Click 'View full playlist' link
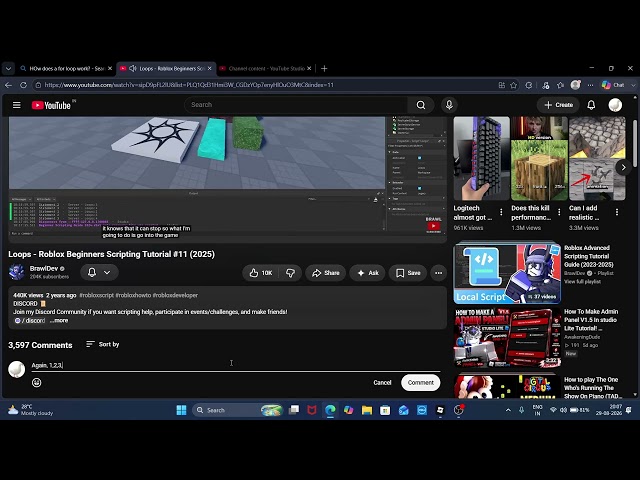The height and width of the screenshot is (480, 640). pyautogui.click(x=582, y=282)
